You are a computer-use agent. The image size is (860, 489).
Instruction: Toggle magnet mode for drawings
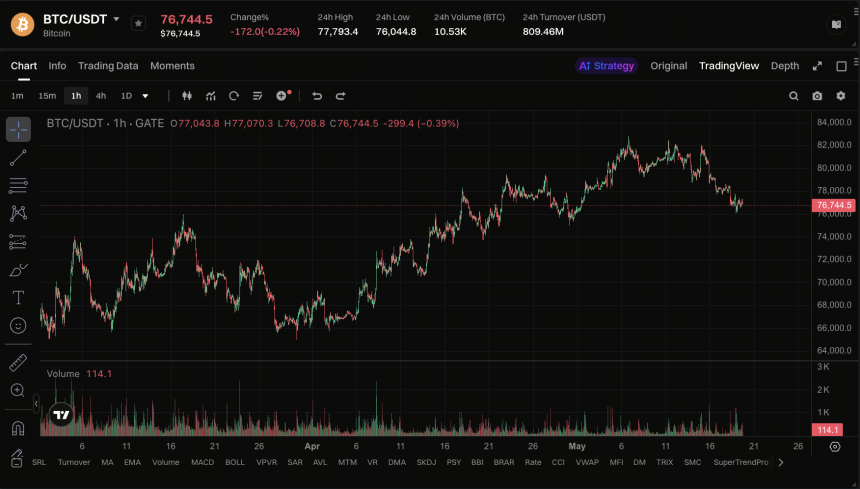18,428
